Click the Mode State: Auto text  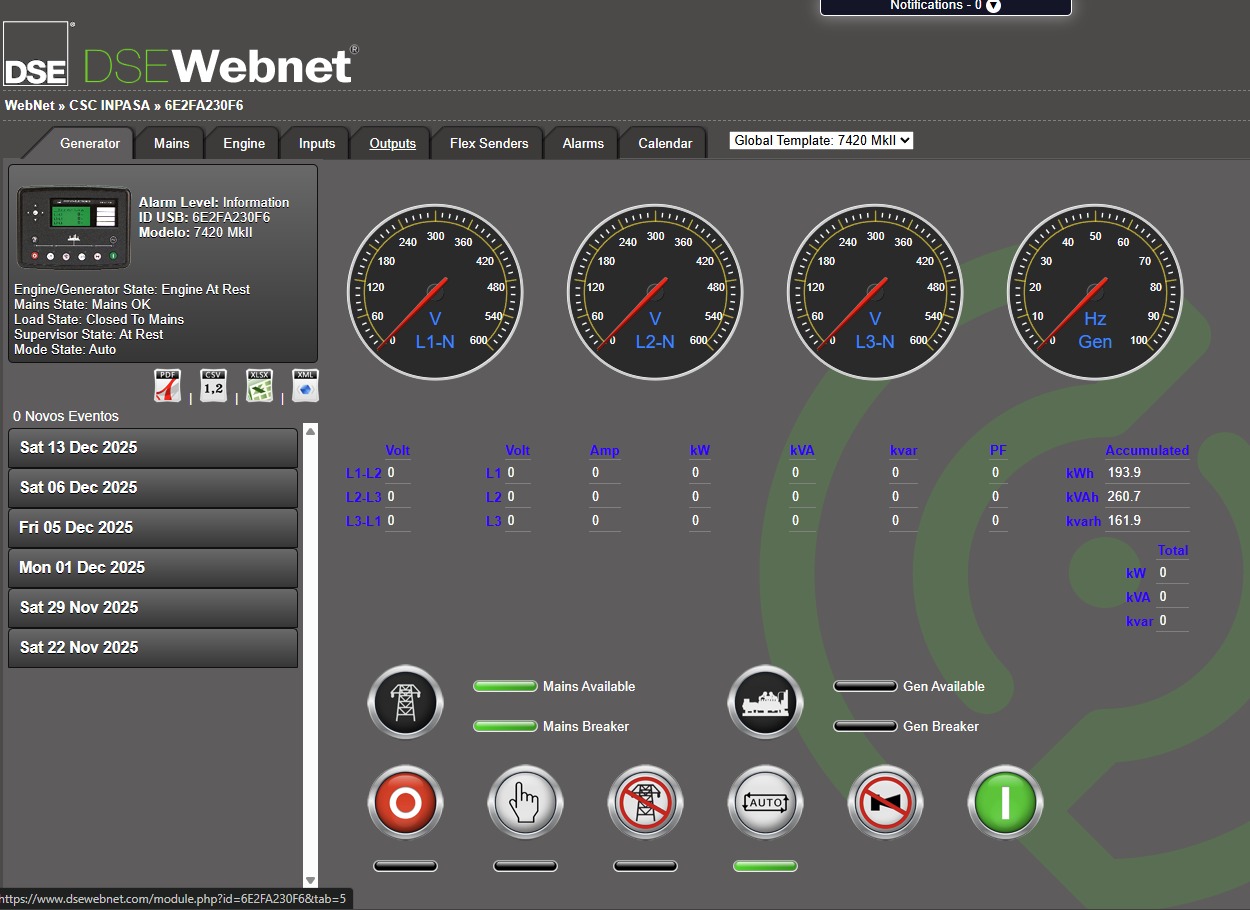click(65, 349)
